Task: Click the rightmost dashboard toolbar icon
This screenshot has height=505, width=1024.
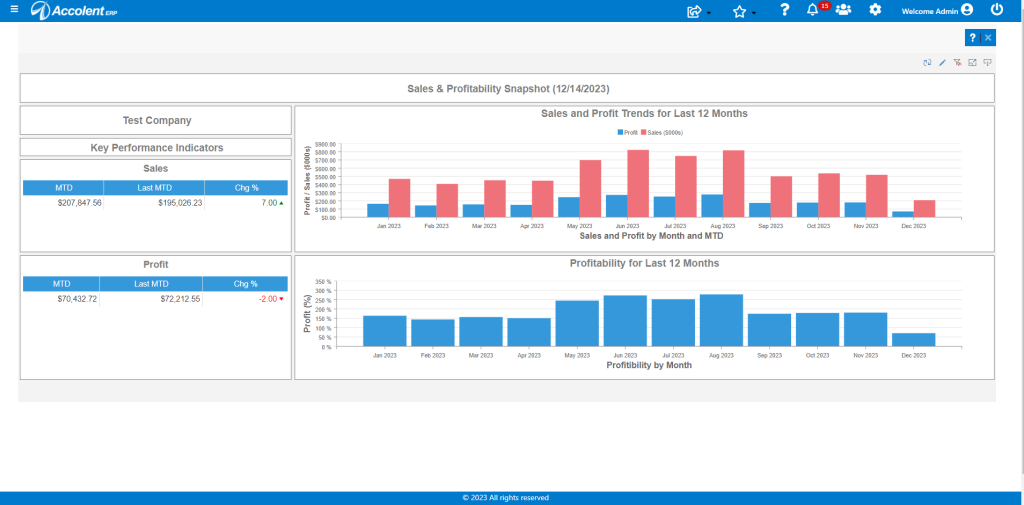Action: pos(987,63)
